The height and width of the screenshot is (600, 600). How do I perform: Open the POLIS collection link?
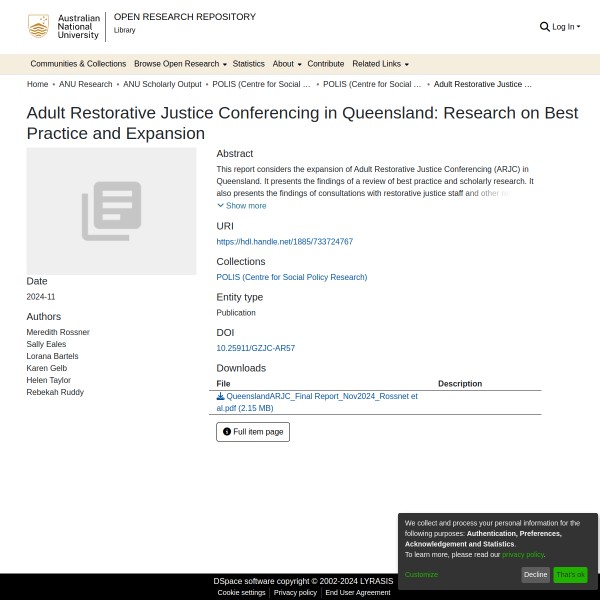(291, 277)
